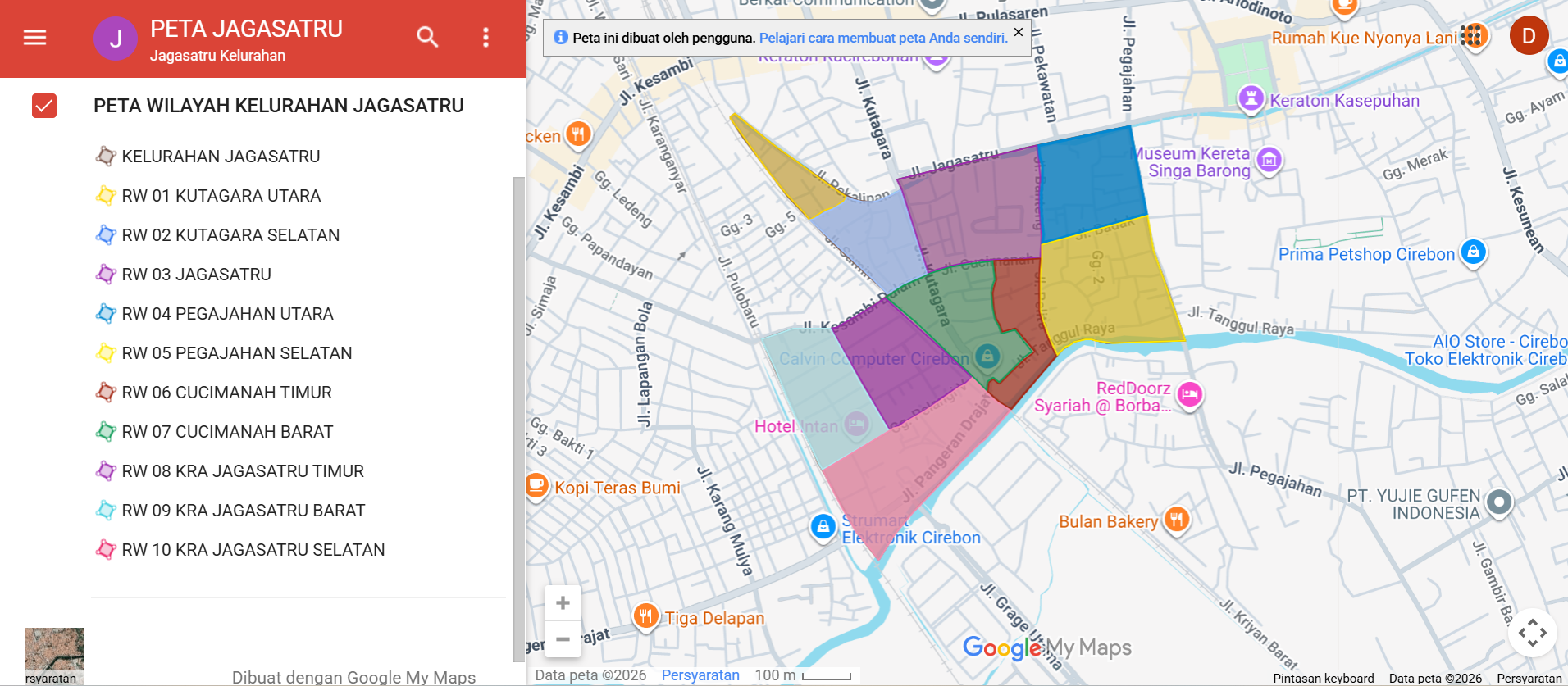Viewport: 1568px width, 686px height.
Task: Click the map pan control icon
Action: [x=1532, y=633]
